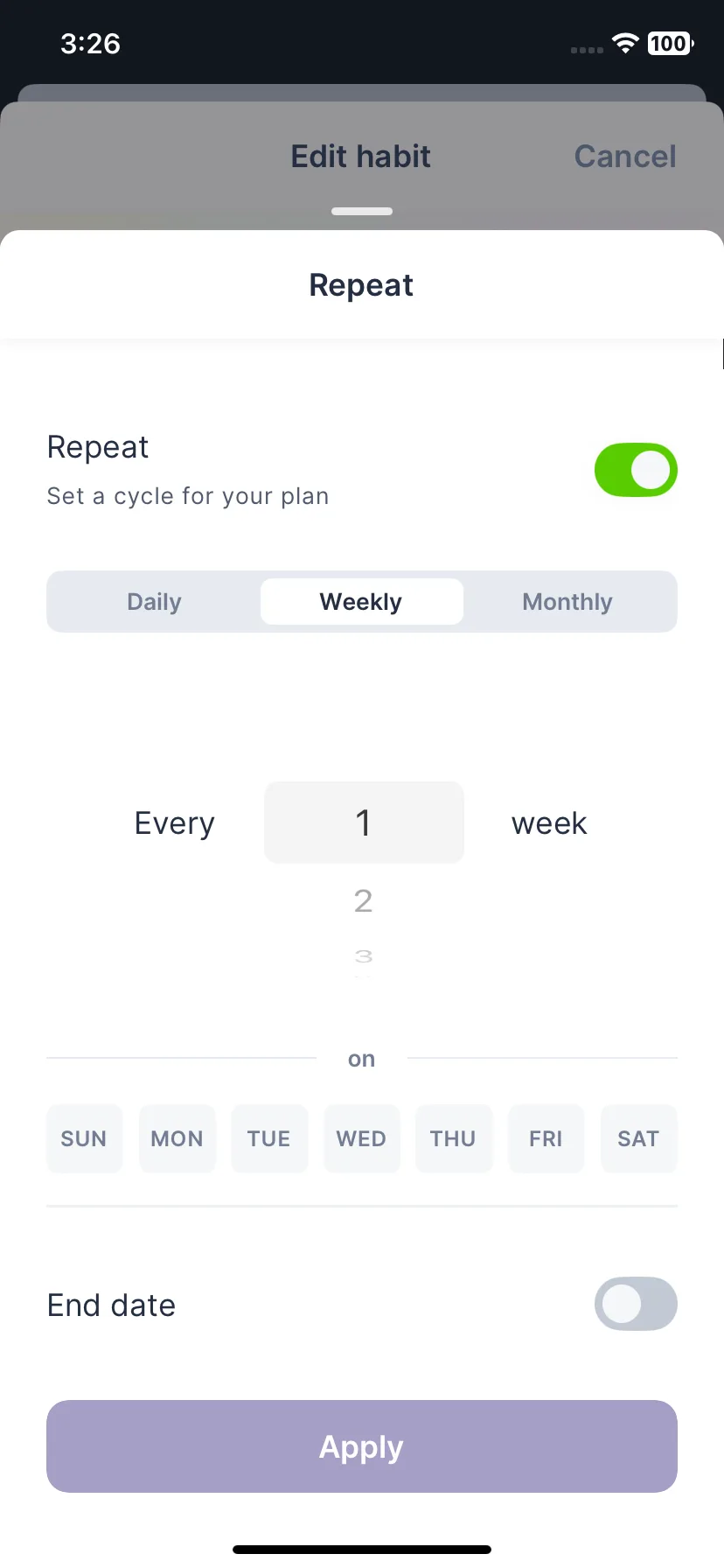Open the Monthly tab
Image resolution: width=724 pixels, height=1568 pixels.
click(567, 602)
